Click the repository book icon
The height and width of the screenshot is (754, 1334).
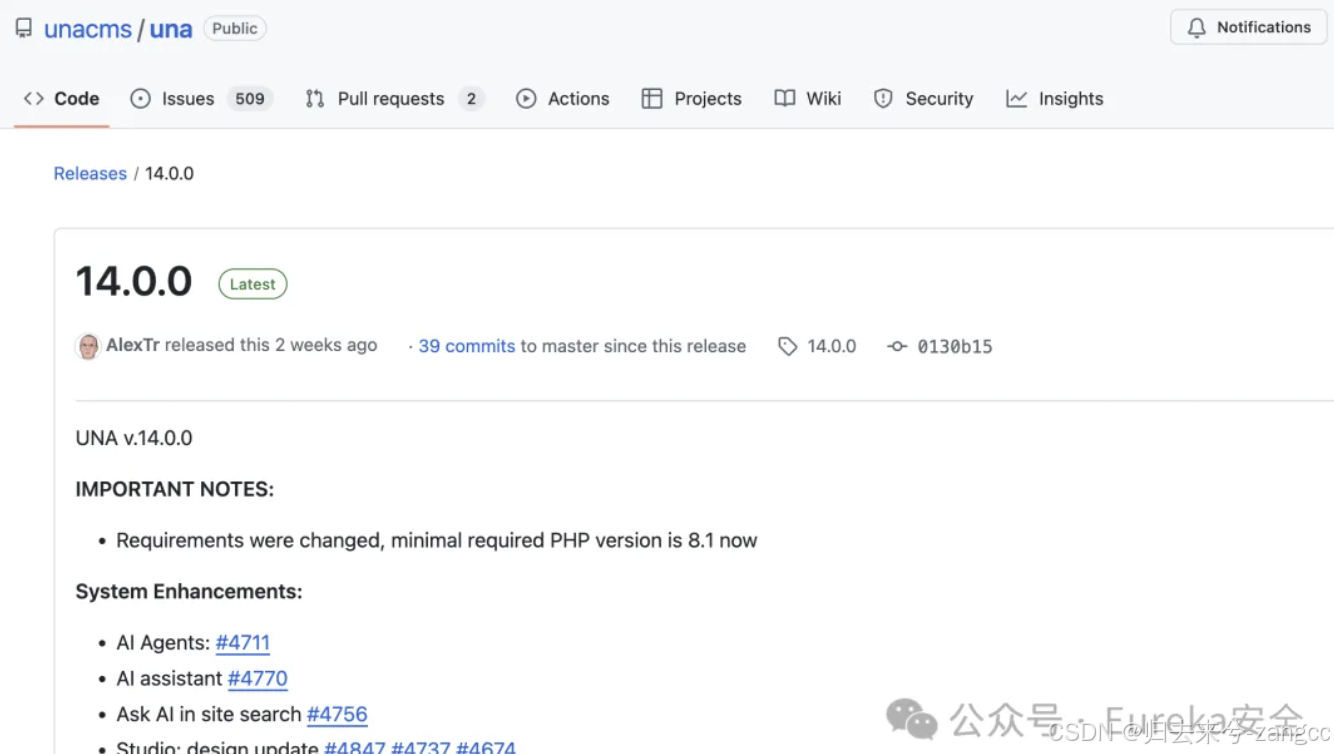click(x=23, y=28)
